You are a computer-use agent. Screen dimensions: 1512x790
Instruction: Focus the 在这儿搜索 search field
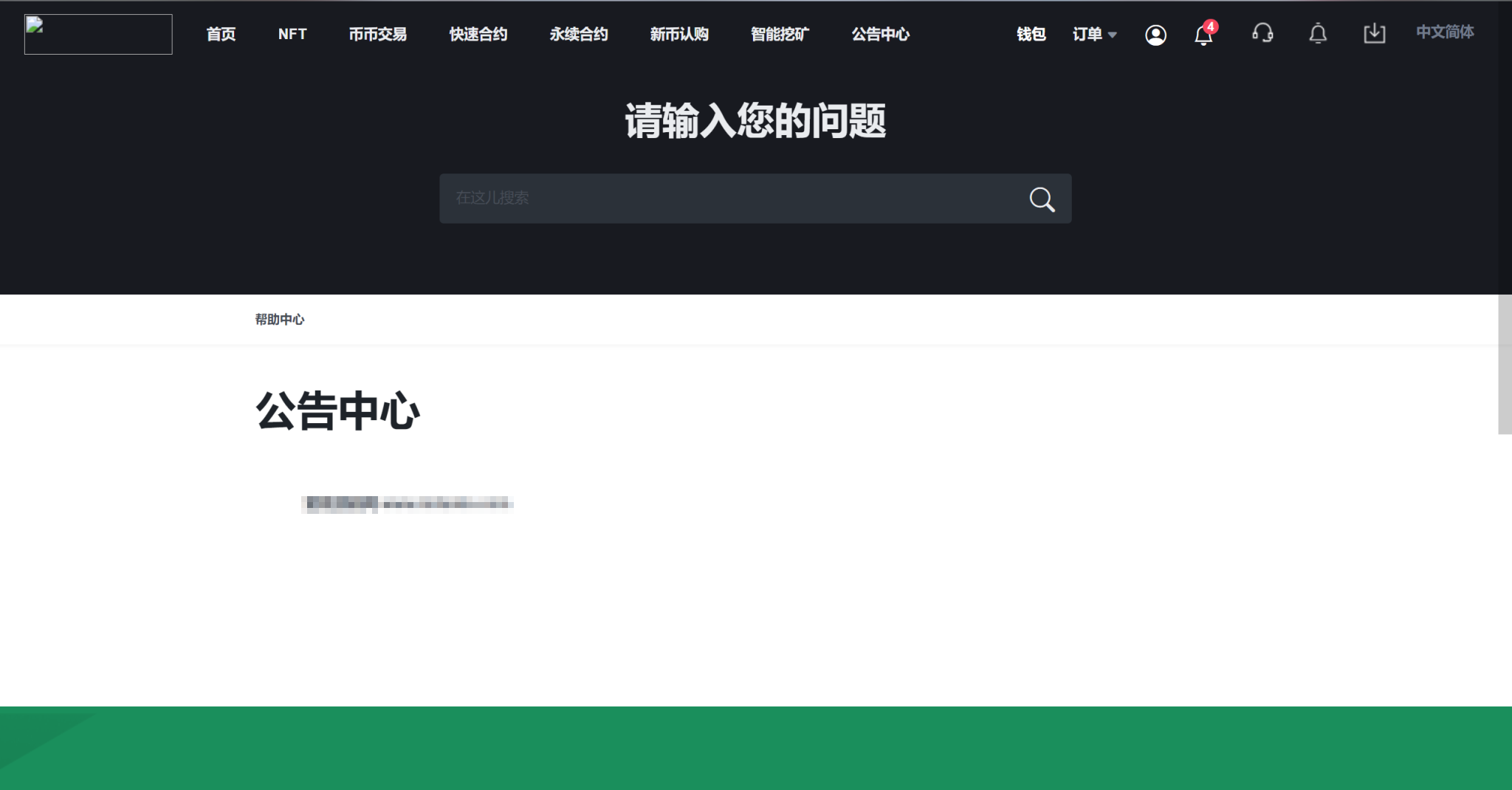[731, 199]
